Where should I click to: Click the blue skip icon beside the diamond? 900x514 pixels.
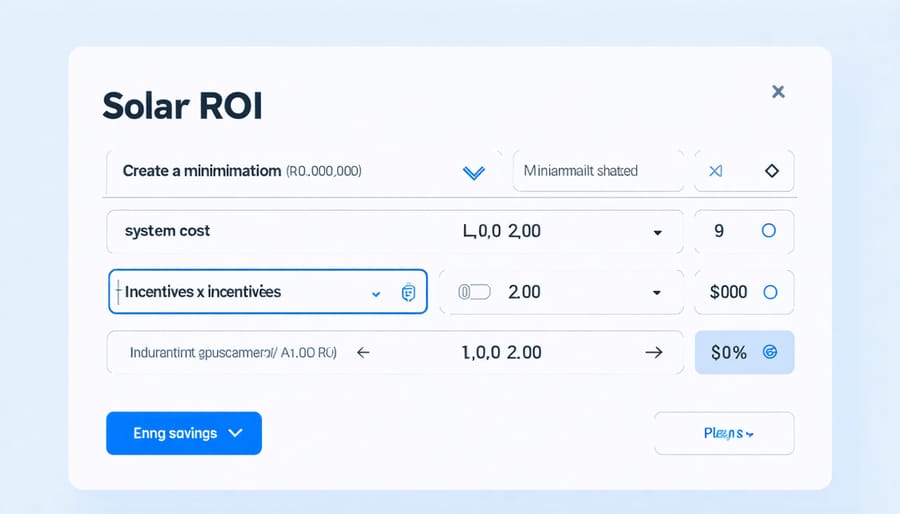click(715, 171)
